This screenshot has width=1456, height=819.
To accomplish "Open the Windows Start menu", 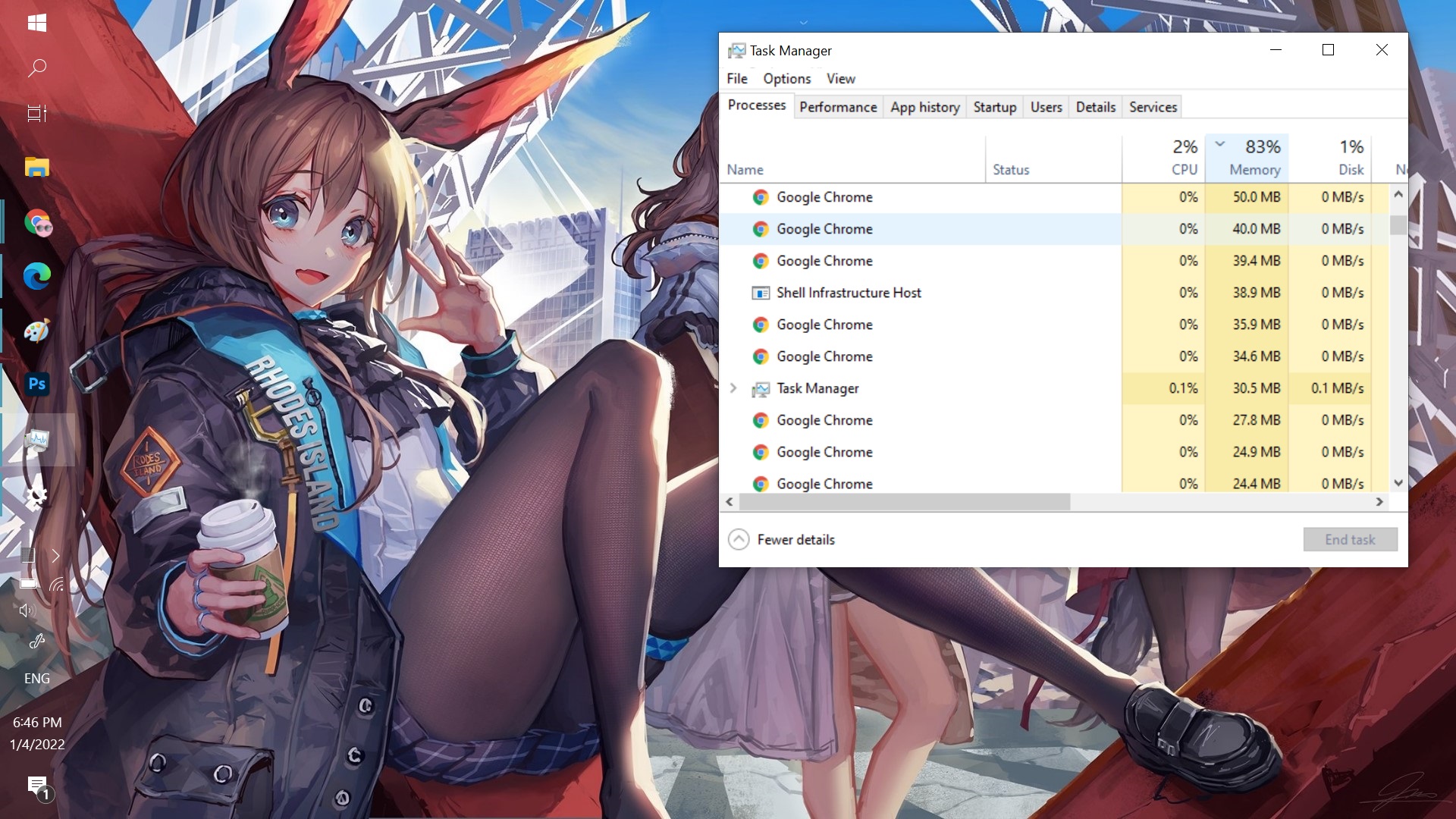I will pos(36,24).
